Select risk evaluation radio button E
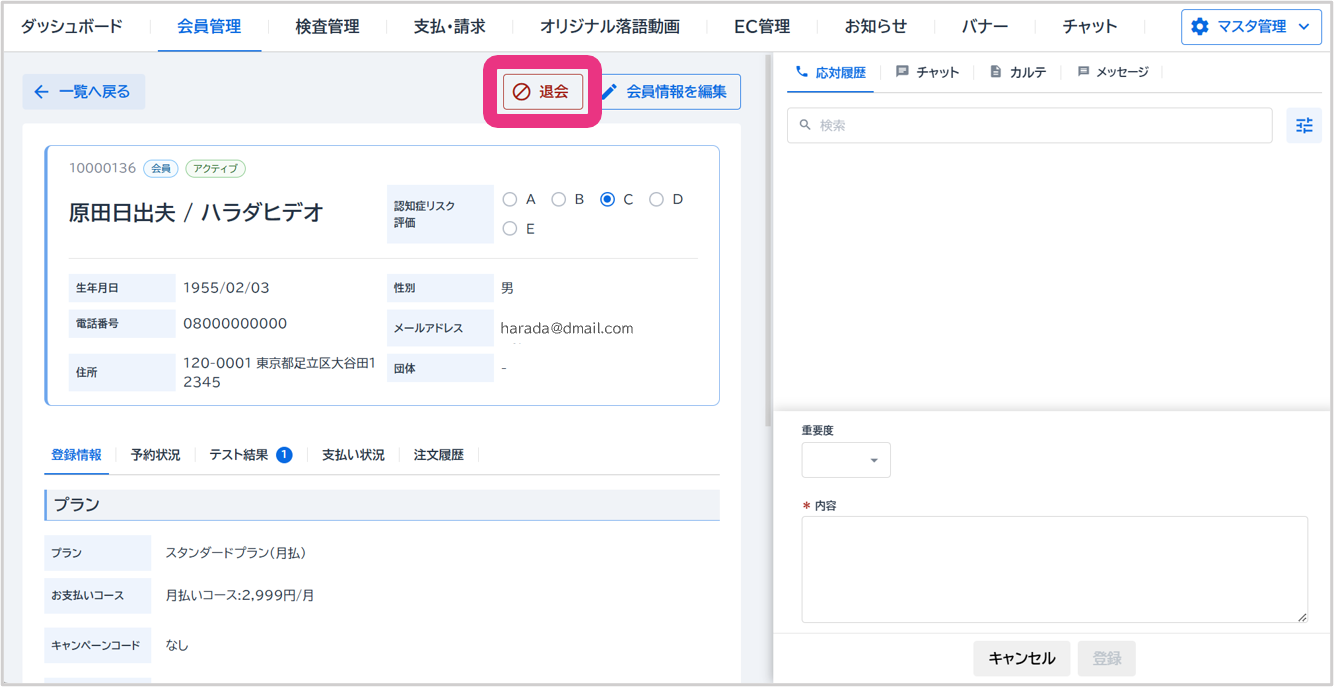 pos(510,229)
